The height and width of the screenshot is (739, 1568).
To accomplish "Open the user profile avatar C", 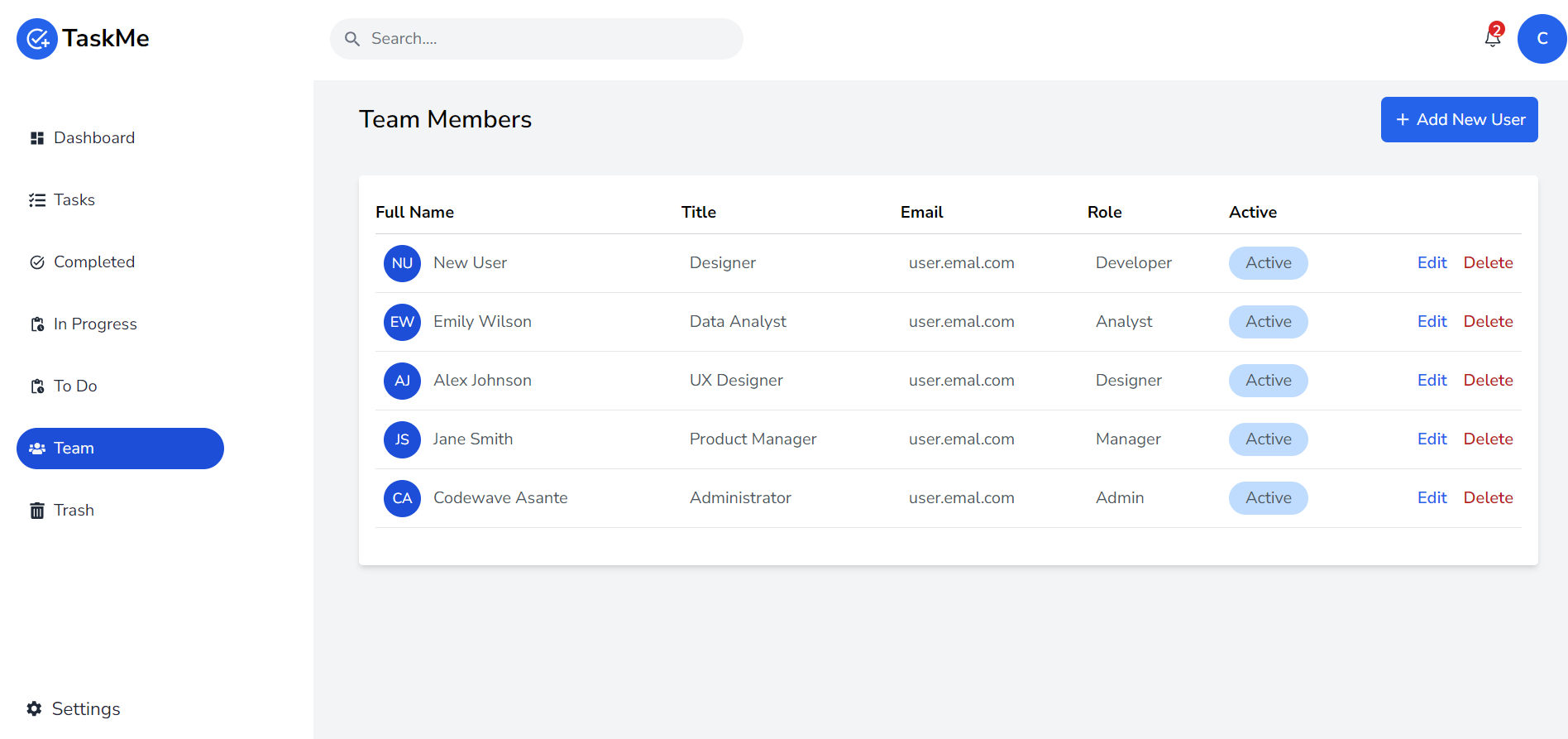I will (1542, 39).
